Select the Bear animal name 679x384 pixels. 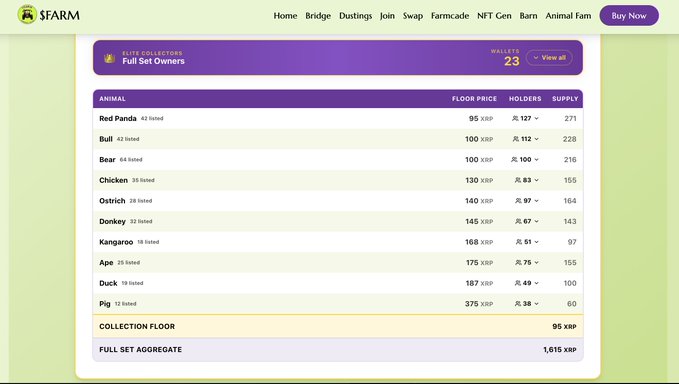107,159
